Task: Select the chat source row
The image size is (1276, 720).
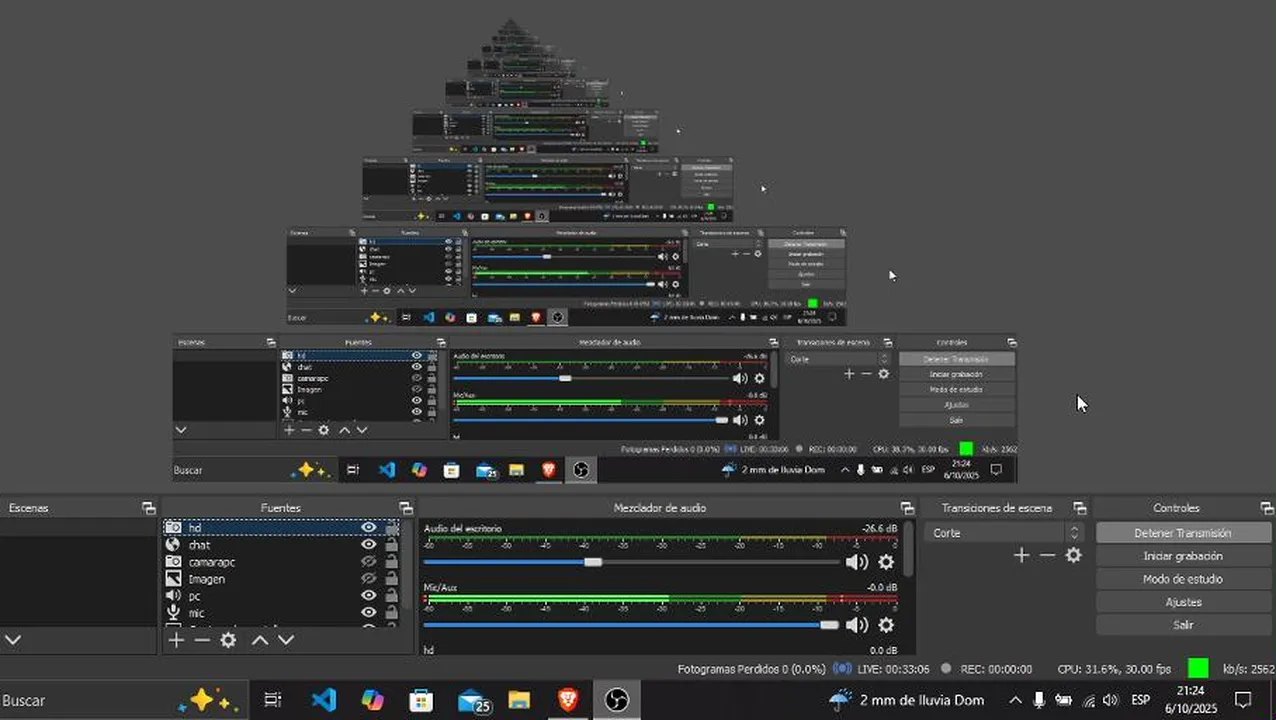Action: point(281,544)
